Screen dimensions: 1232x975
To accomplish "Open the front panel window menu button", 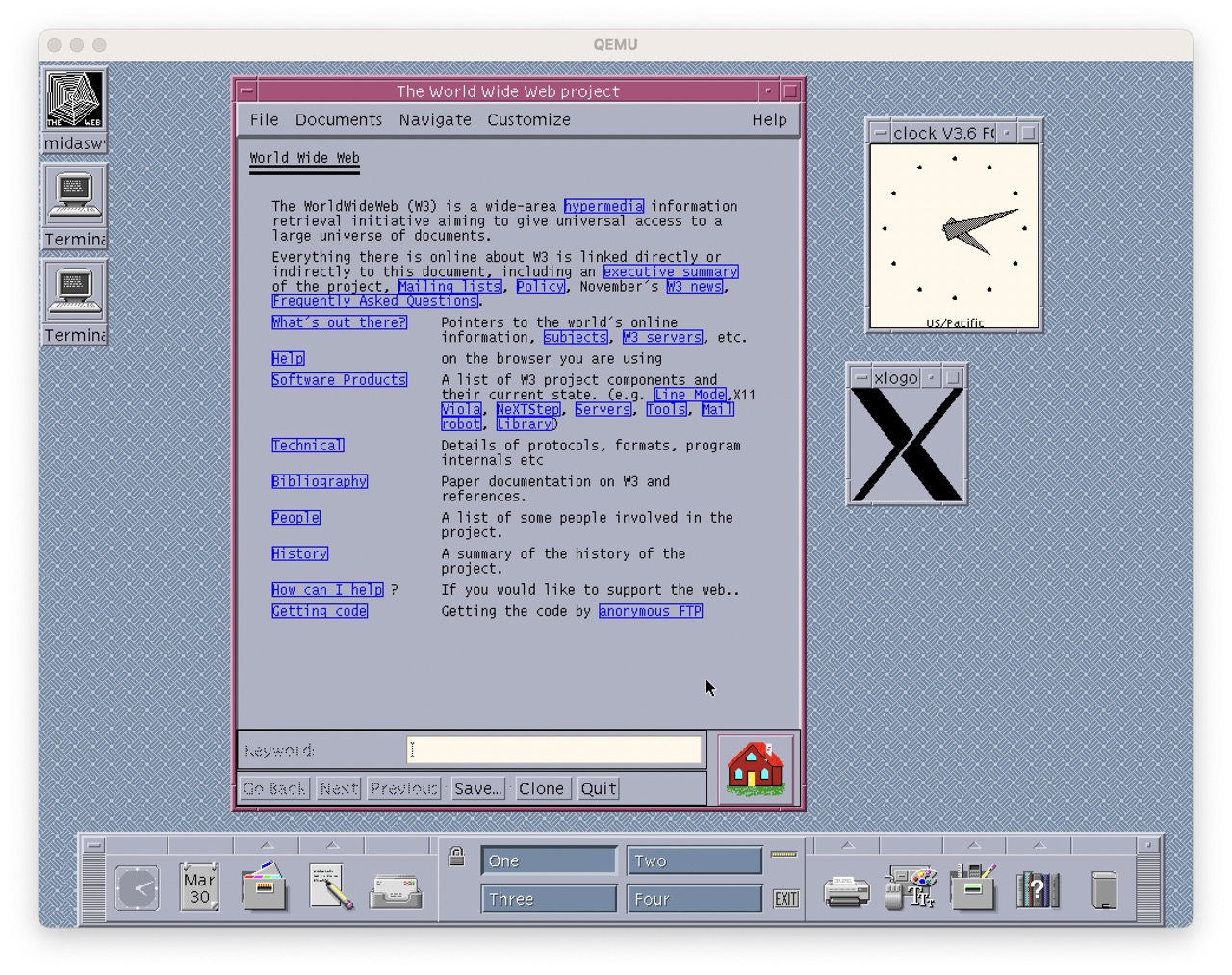I will 93,845.
